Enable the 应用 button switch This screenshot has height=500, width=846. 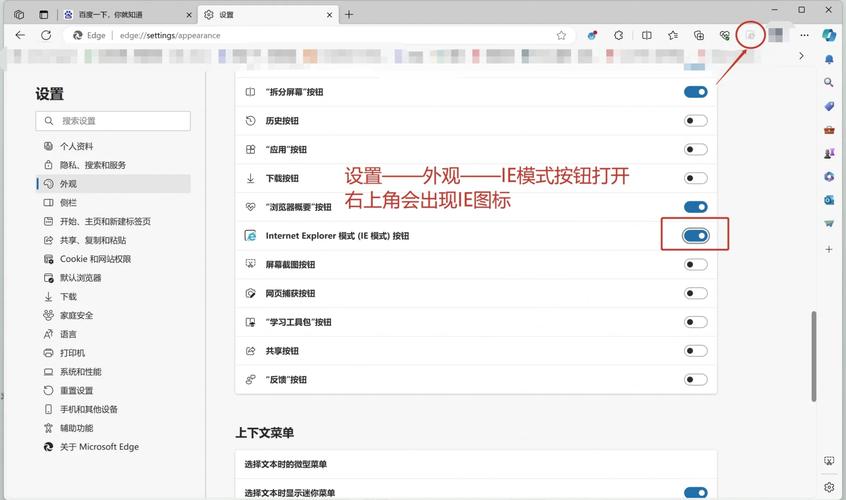[695, 149]
